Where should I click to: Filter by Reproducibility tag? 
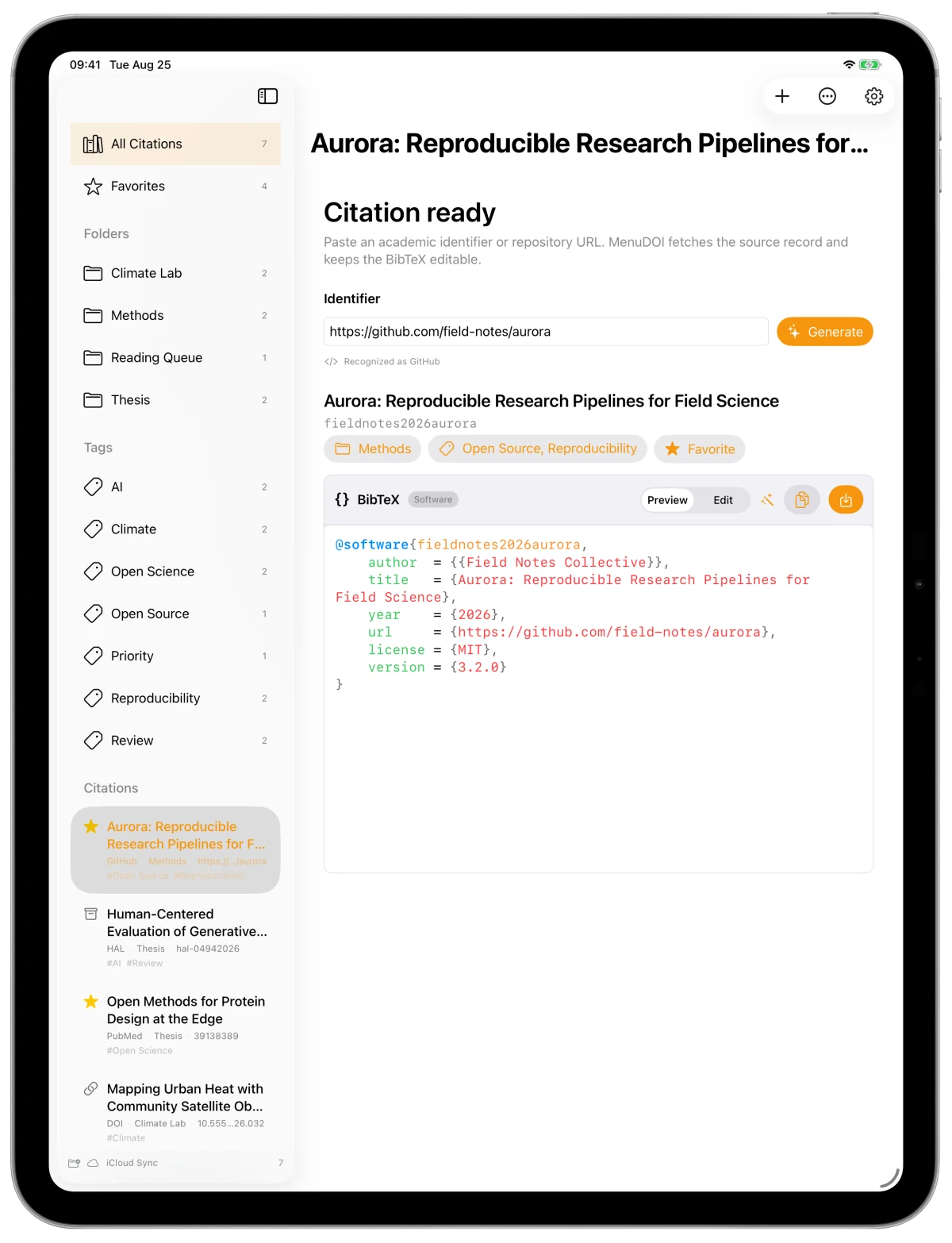(175, 698)
